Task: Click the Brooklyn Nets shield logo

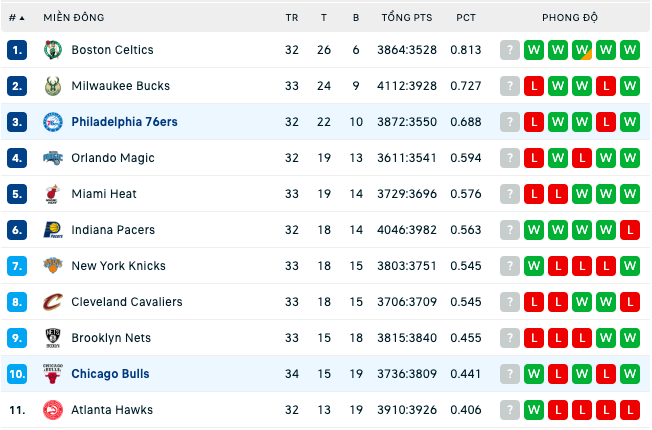Action: click(53, 338)
